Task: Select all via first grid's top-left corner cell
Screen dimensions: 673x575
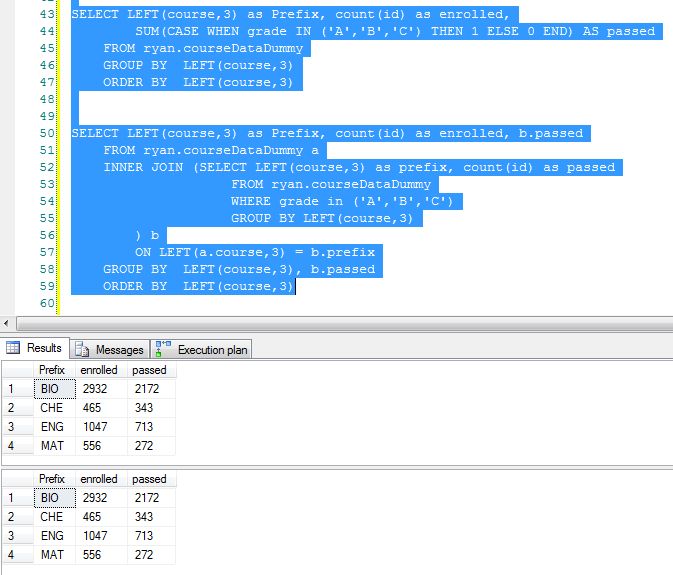Action: [x=18, y=370]
